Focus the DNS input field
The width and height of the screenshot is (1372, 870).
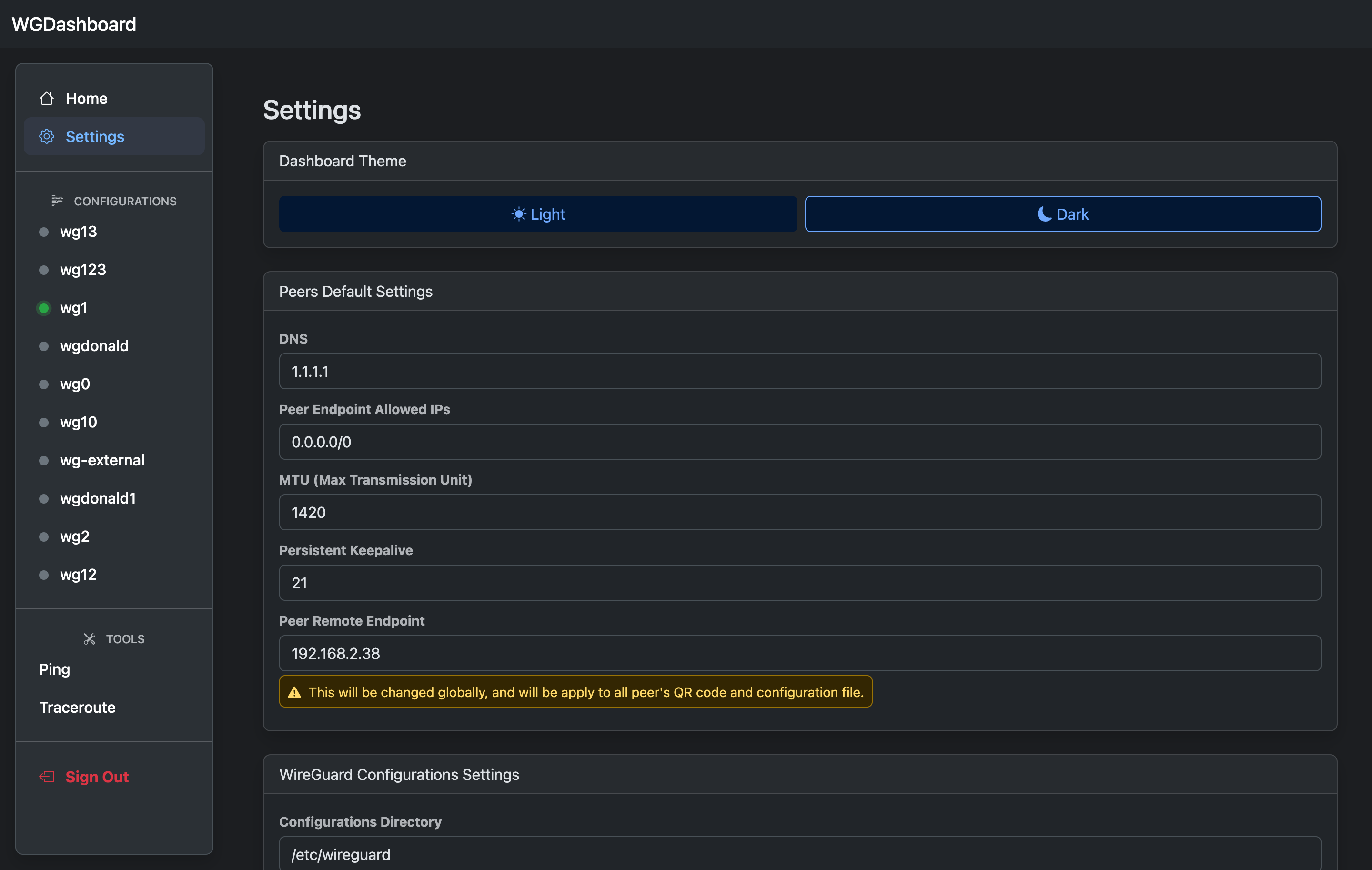click(800, 372)
